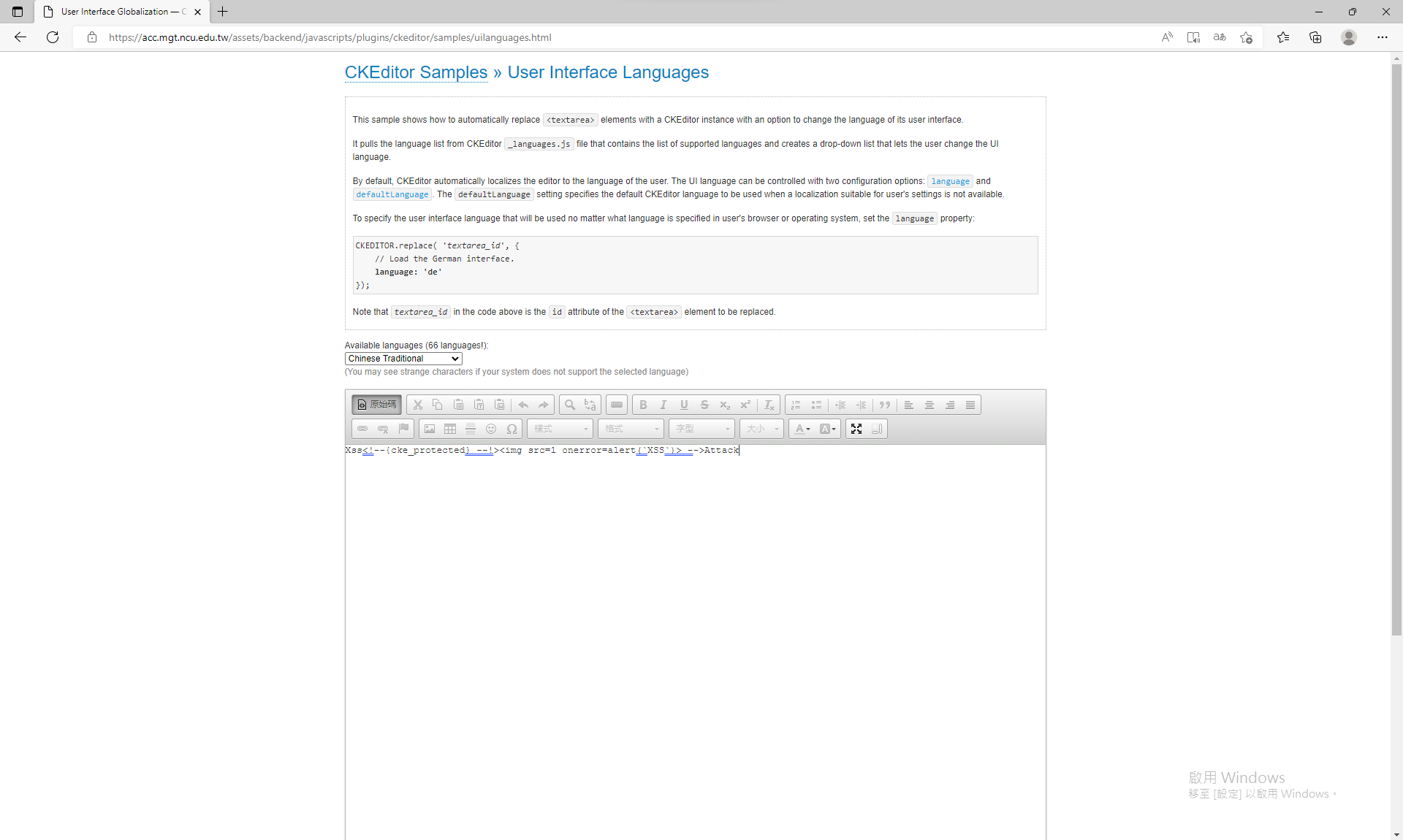Insert a horizontal line
This screenshot has height=840, width=1403.
[471, 429]
